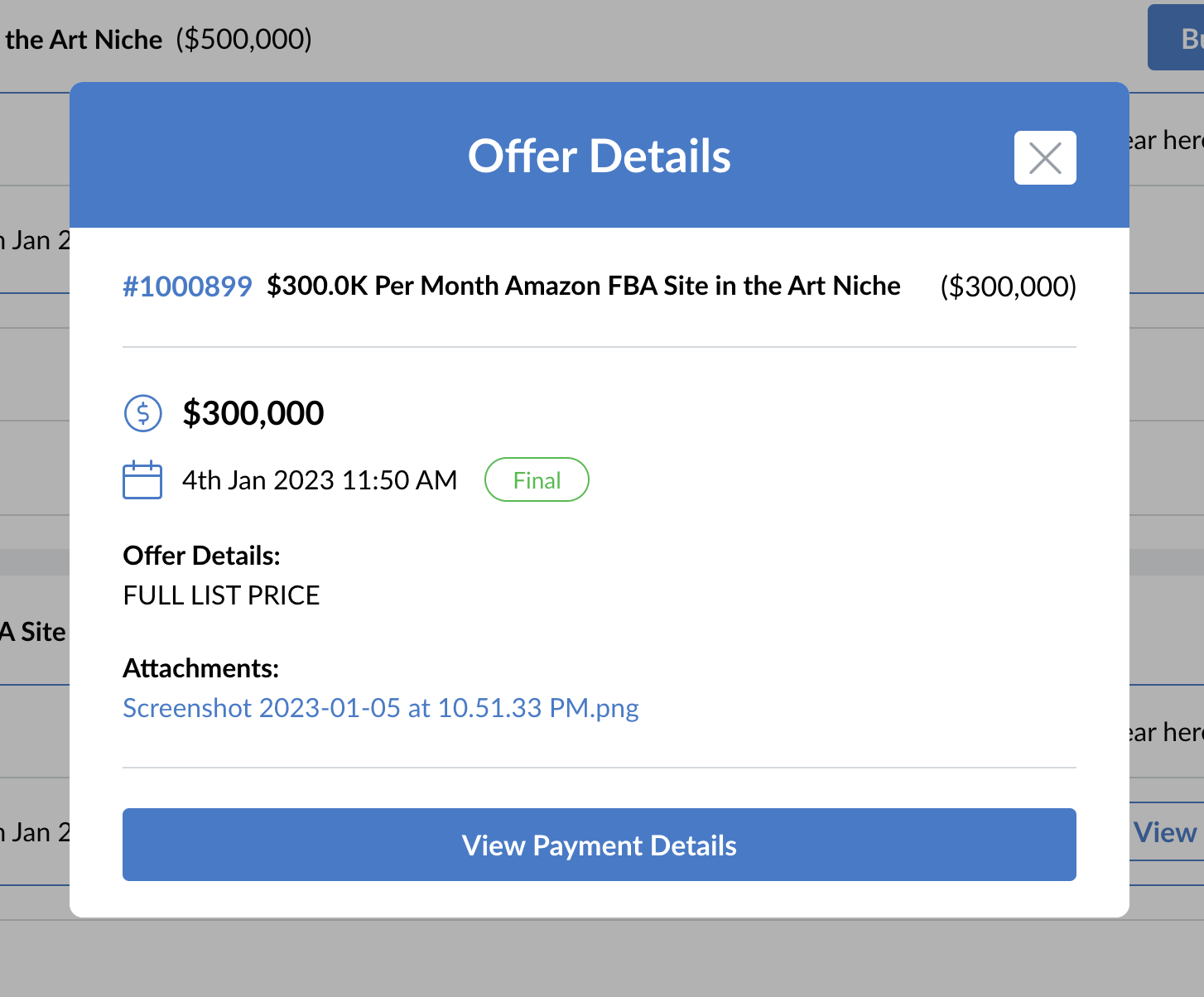The image size is (1204, 997).
Task: Click the background Jan date beside View button
Action: tap(35, 832)
